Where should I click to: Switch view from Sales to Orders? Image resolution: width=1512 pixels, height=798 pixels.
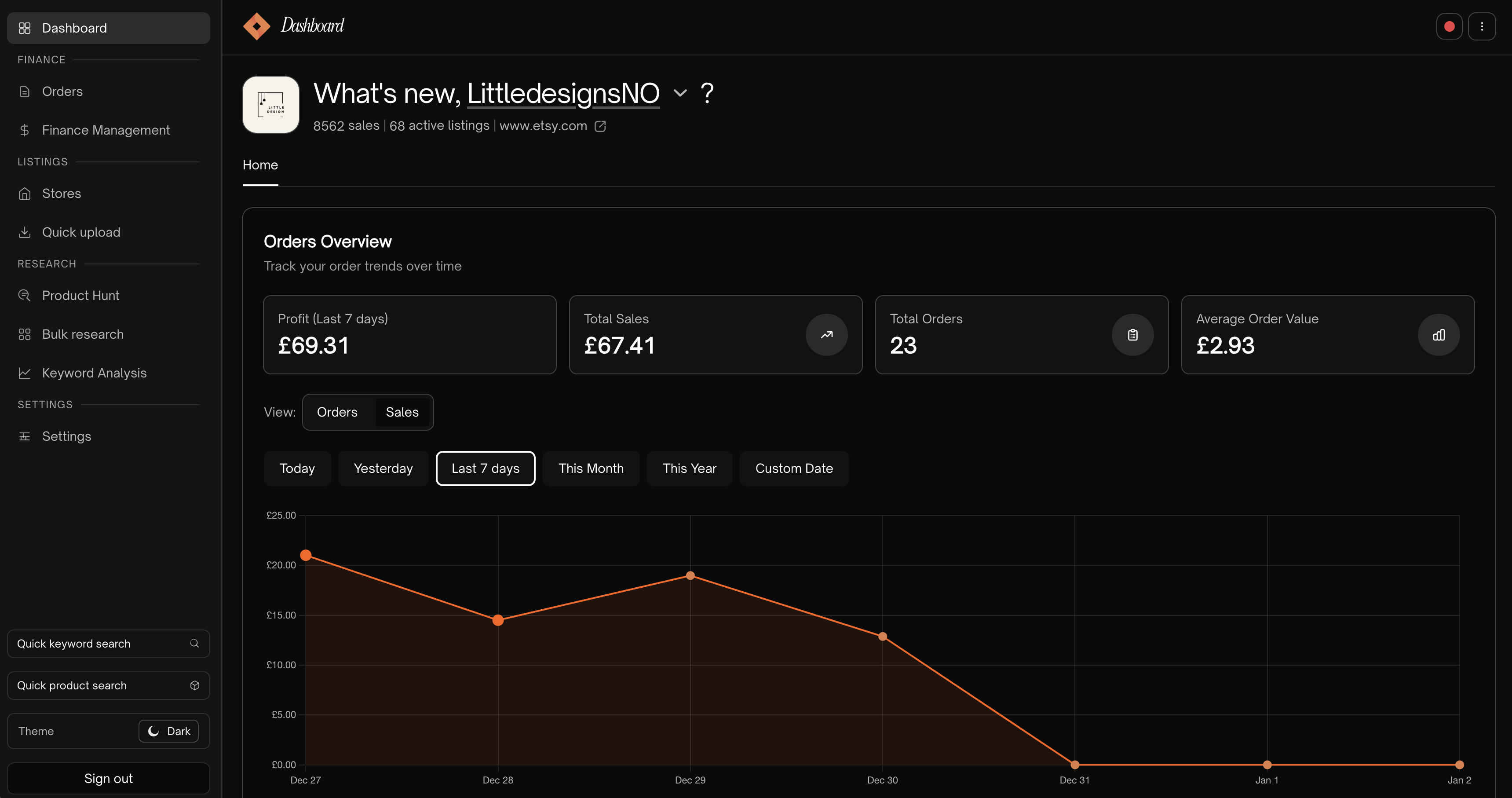[337, 412]
